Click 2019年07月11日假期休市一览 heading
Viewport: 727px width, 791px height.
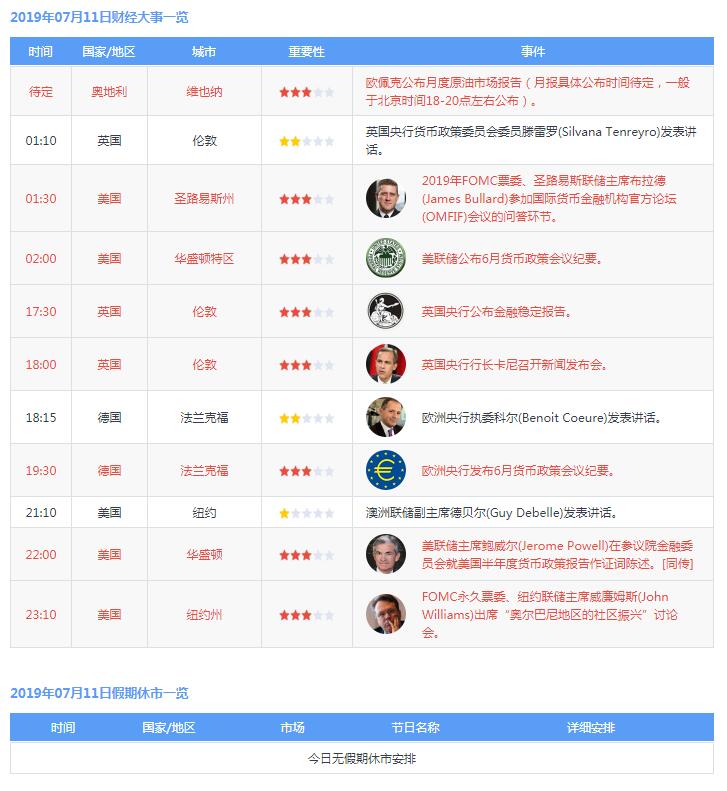click(99, 693)
